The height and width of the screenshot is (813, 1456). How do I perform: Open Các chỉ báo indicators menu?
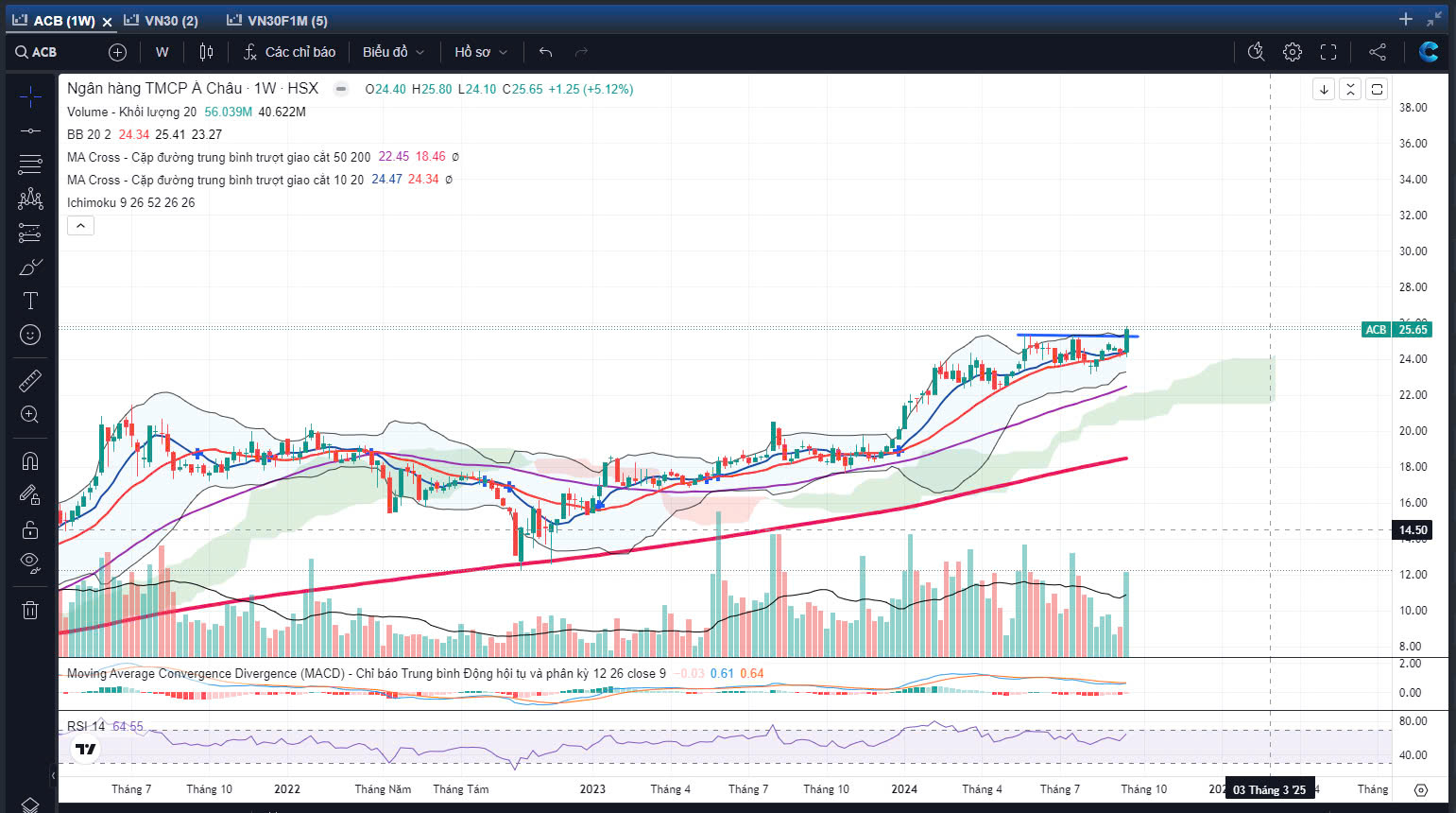(289, 52)
